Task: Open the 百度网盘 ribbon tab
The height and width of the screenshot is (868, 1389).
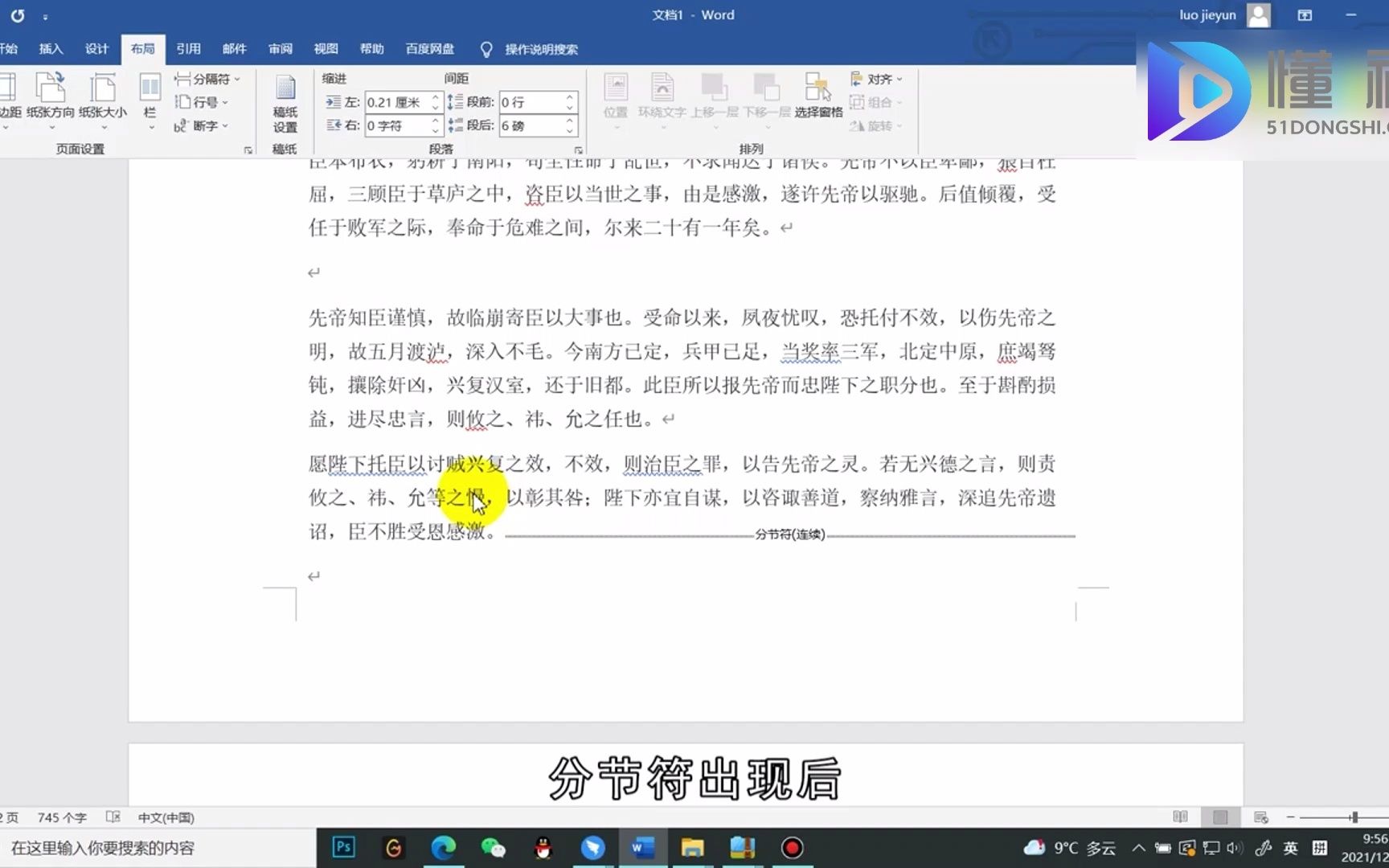Action: click(x=430, y=49)
